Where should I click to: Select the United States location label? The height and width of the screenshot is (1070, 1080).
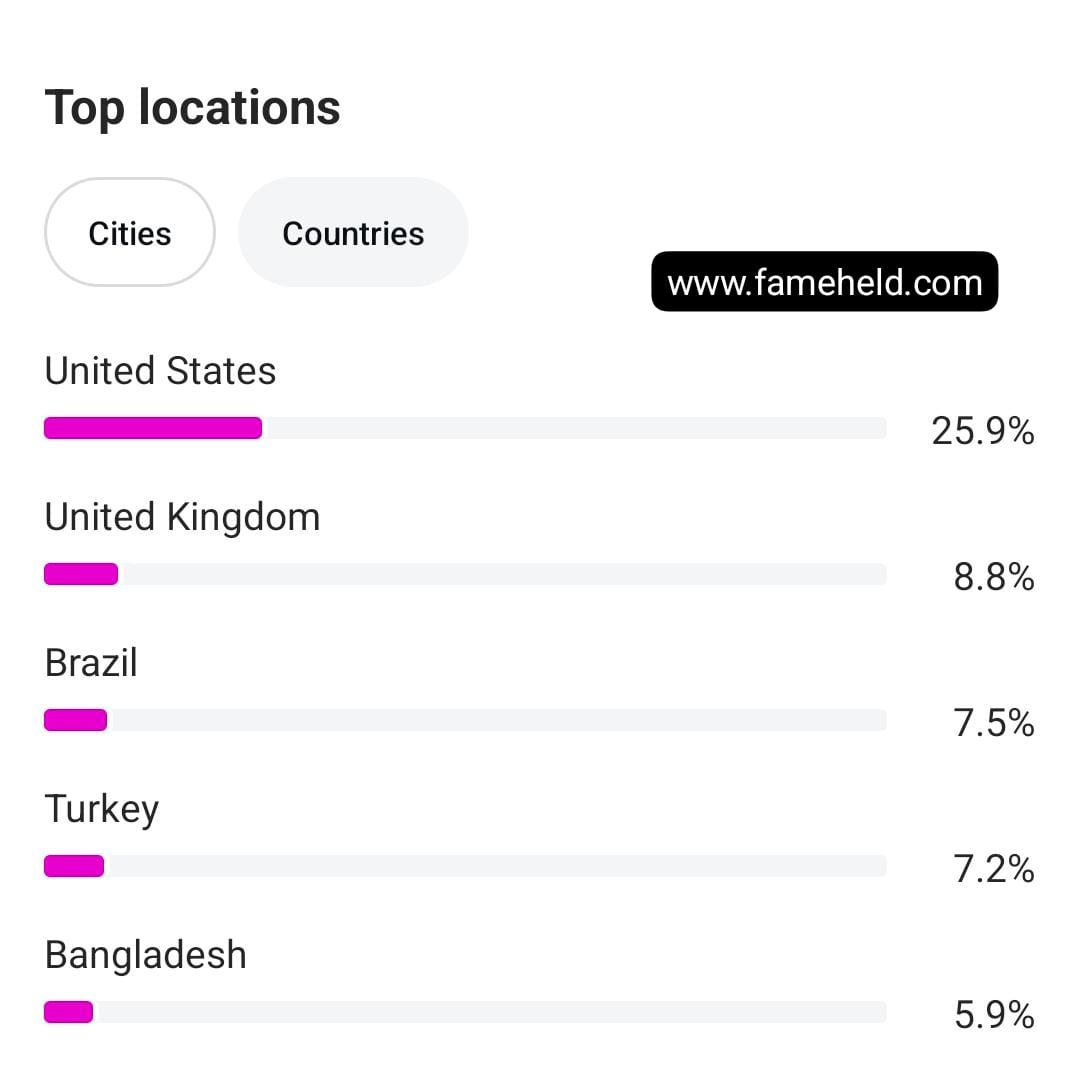160,371
